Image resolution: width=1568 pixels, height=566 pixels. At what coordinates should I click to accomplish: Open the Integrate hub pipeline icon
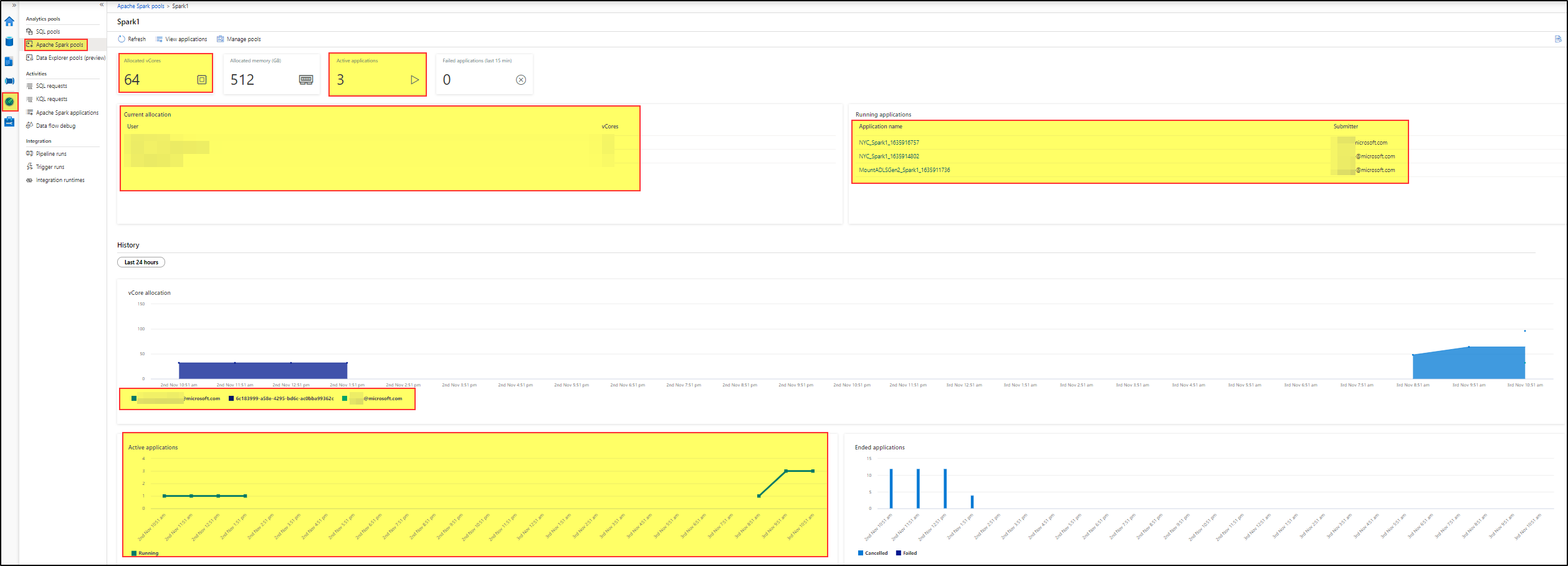(9, 81)
